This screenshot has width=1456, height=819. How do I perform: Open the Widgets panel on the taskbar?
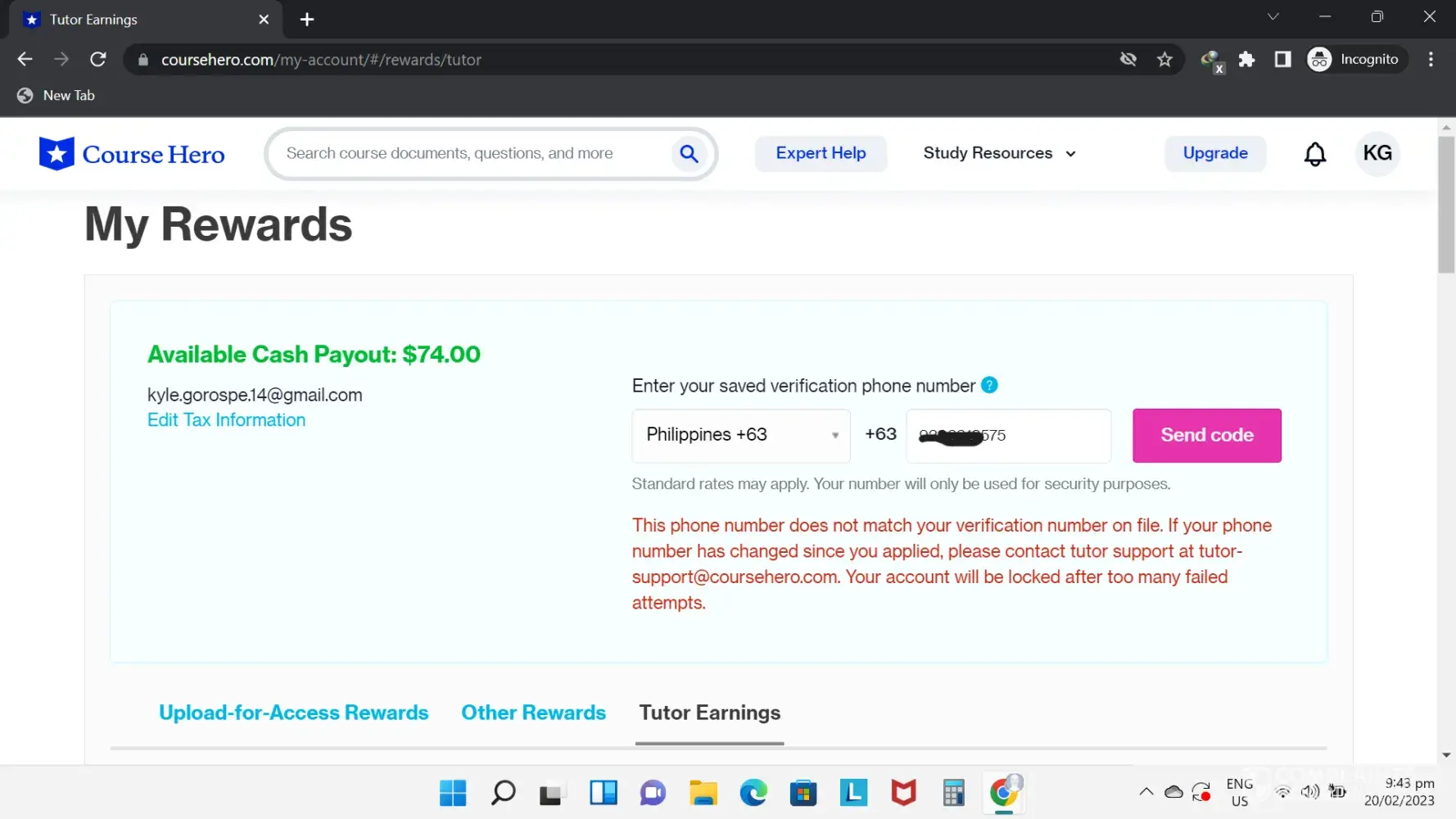coord(604,793)
